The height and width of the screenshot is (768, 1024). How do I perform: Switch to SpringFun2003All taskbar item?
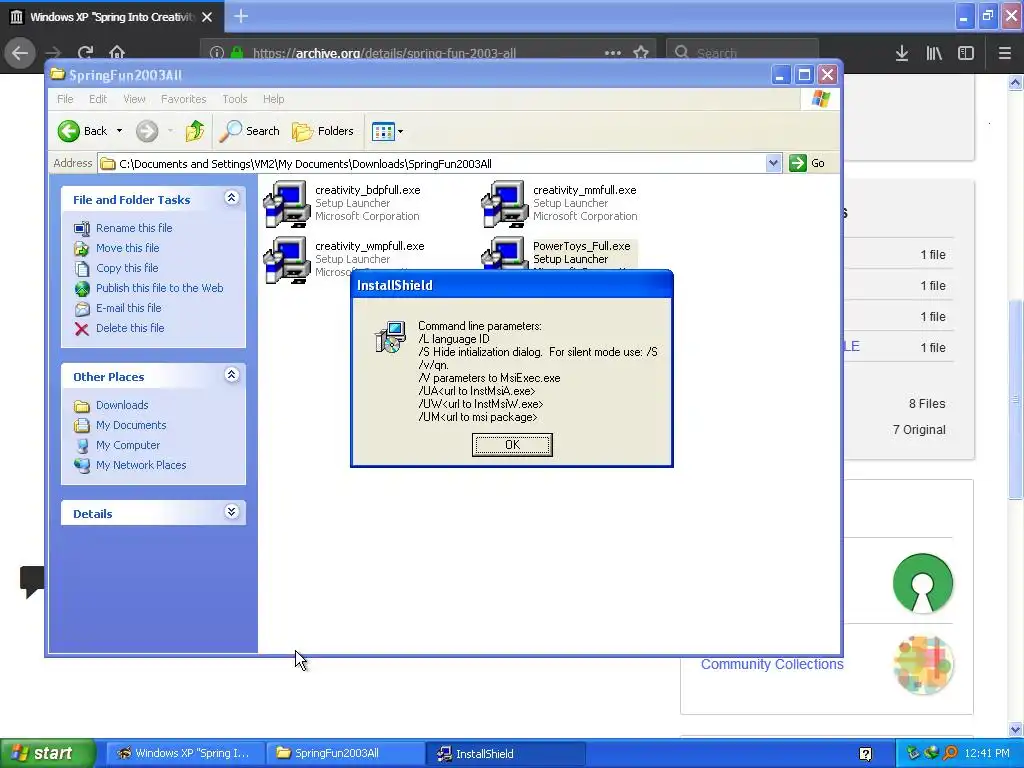click(345, 753)
